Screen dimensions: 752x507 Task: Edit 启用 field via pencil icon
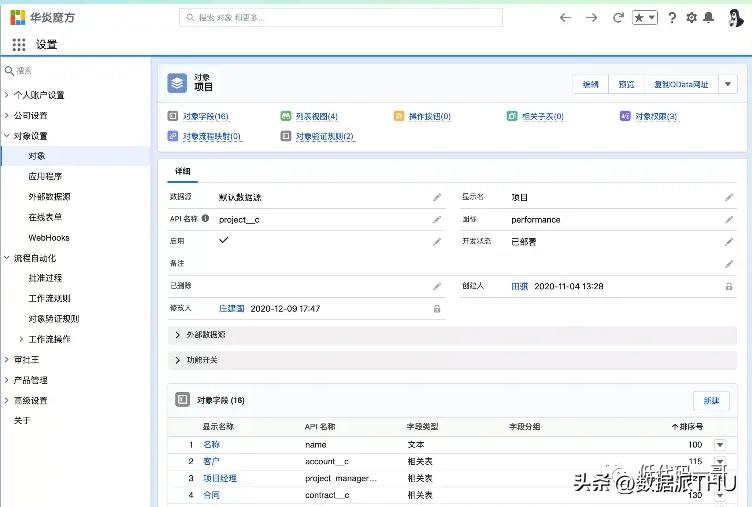point(437,242)
